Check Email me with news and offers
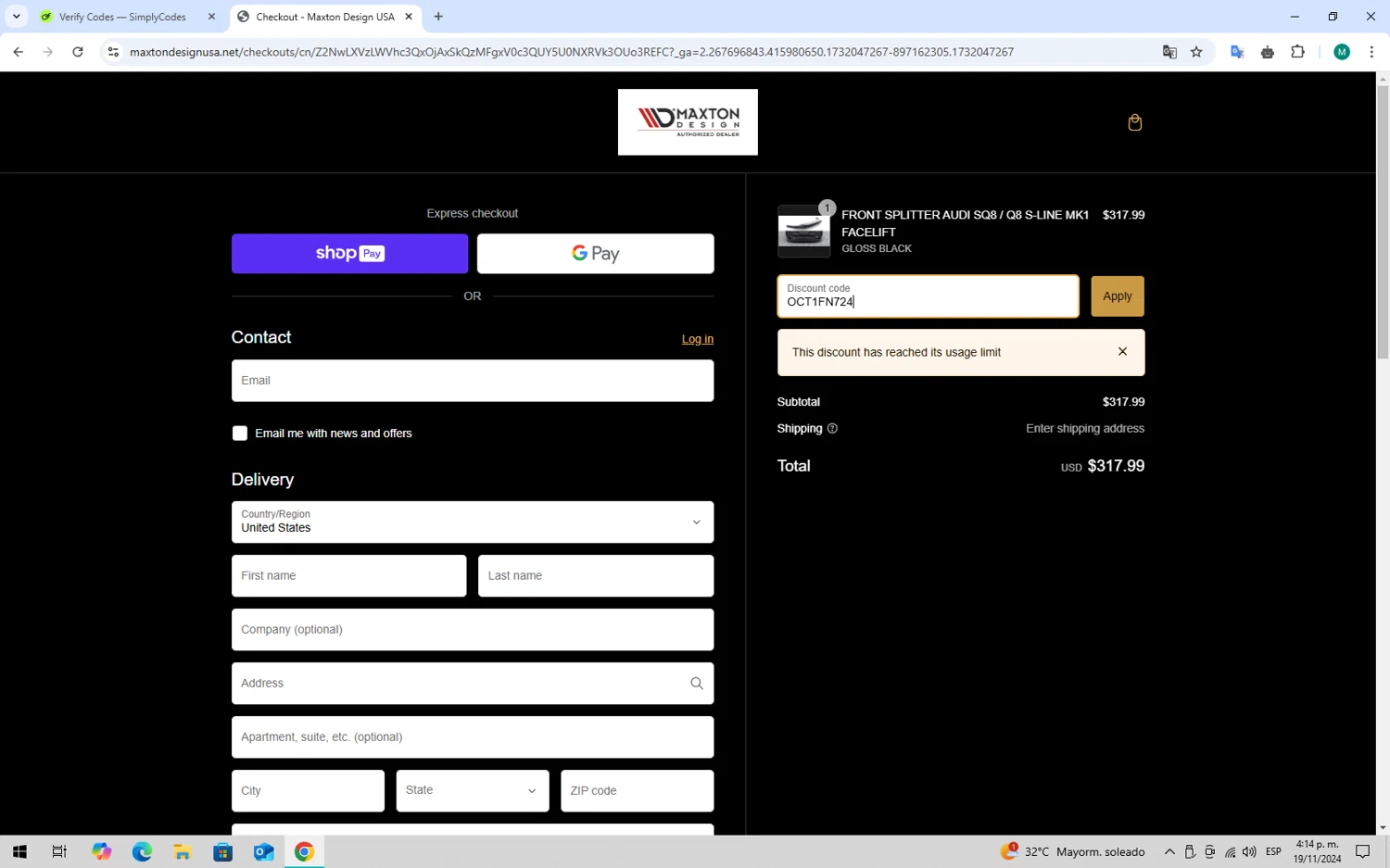The height and width of the screenshot is (868, 1390). 240,434
